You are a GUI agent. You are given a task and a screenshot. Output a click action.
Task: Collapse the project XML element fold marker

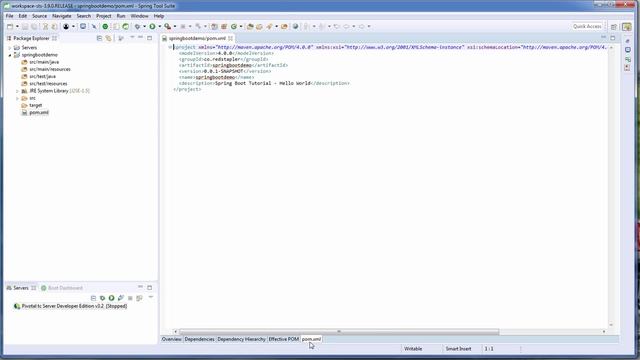pos(170,47)
